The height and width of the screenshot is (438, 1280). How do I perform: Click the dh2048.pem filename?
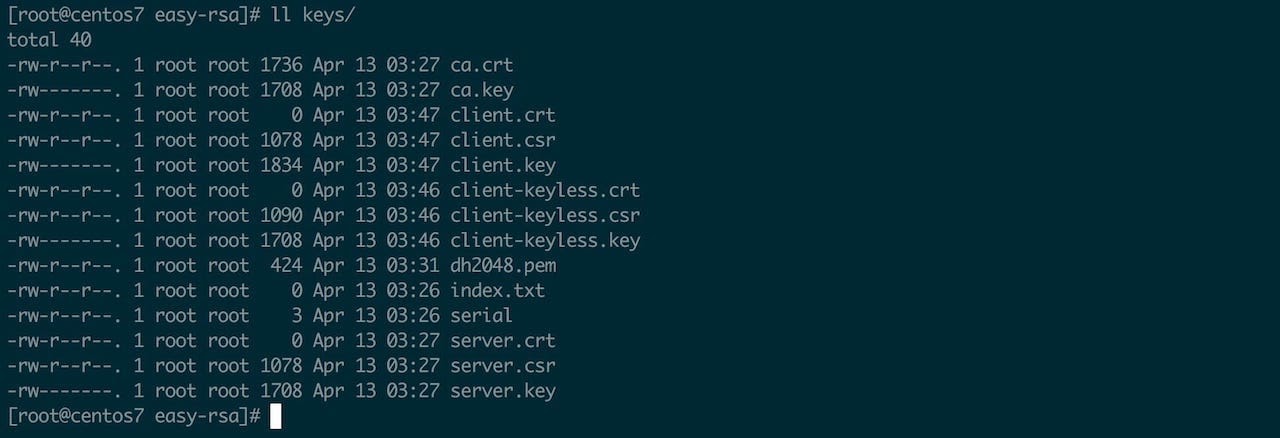click(x=503, y=265)
